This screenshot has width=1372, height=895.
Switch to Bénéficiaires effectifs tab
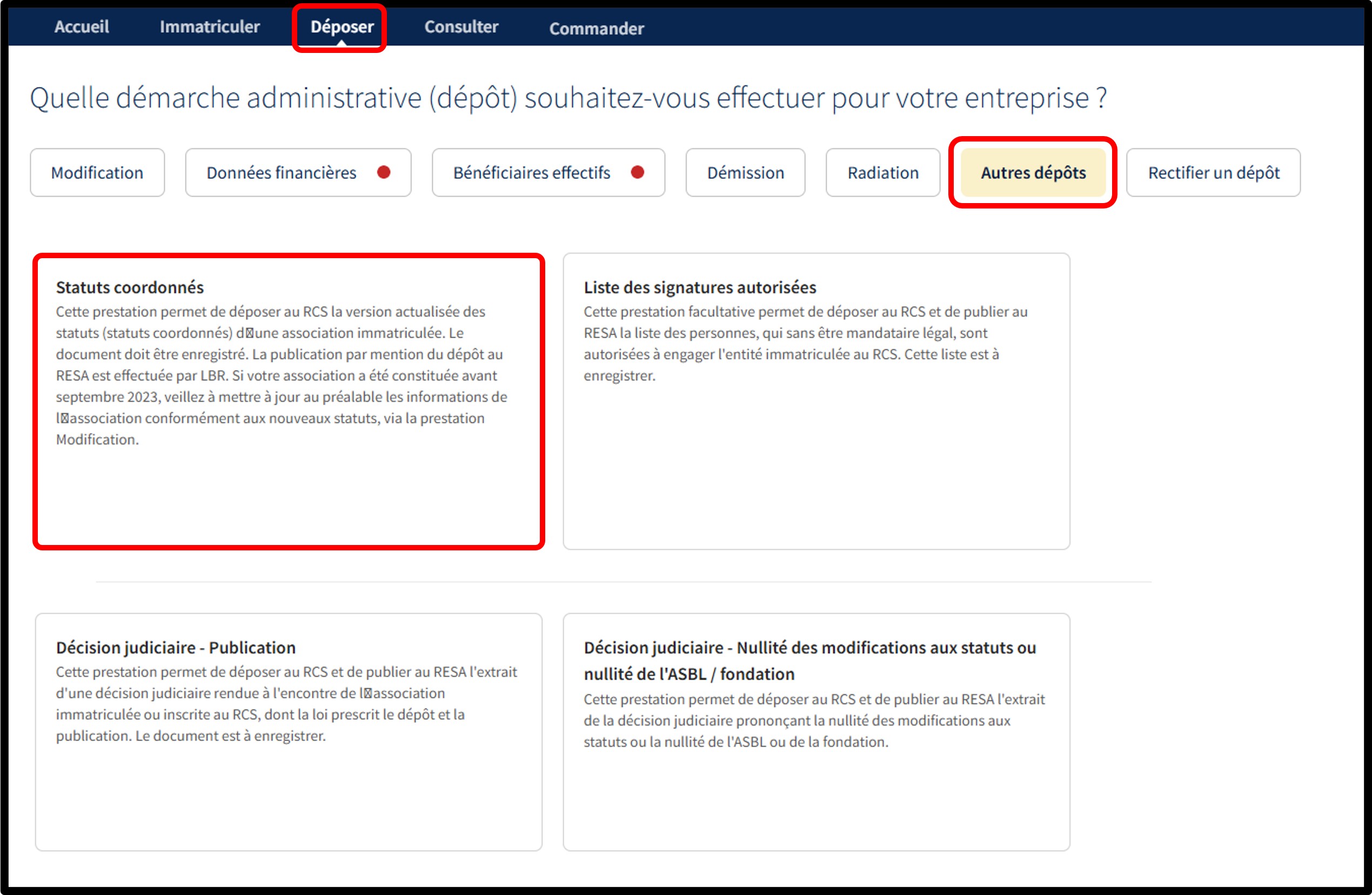pyautogui.click(x=532, y=172)
